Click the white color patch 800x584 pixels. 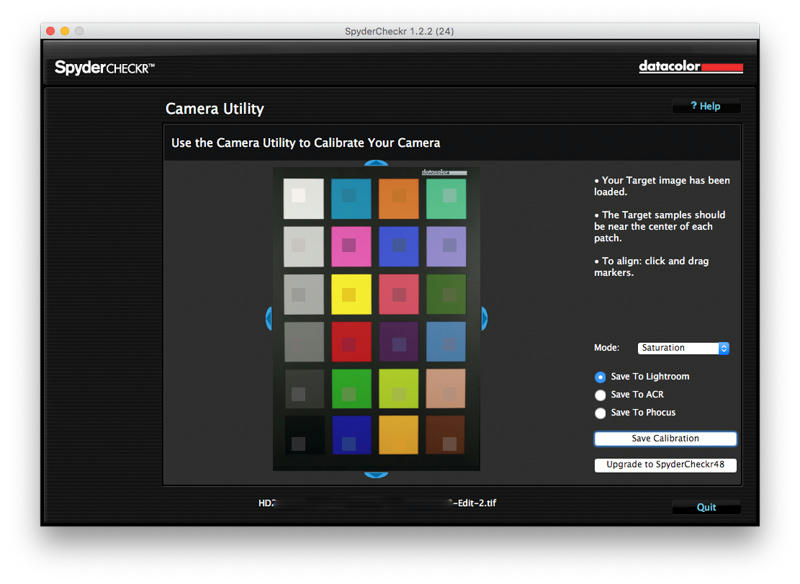point(304,198)
